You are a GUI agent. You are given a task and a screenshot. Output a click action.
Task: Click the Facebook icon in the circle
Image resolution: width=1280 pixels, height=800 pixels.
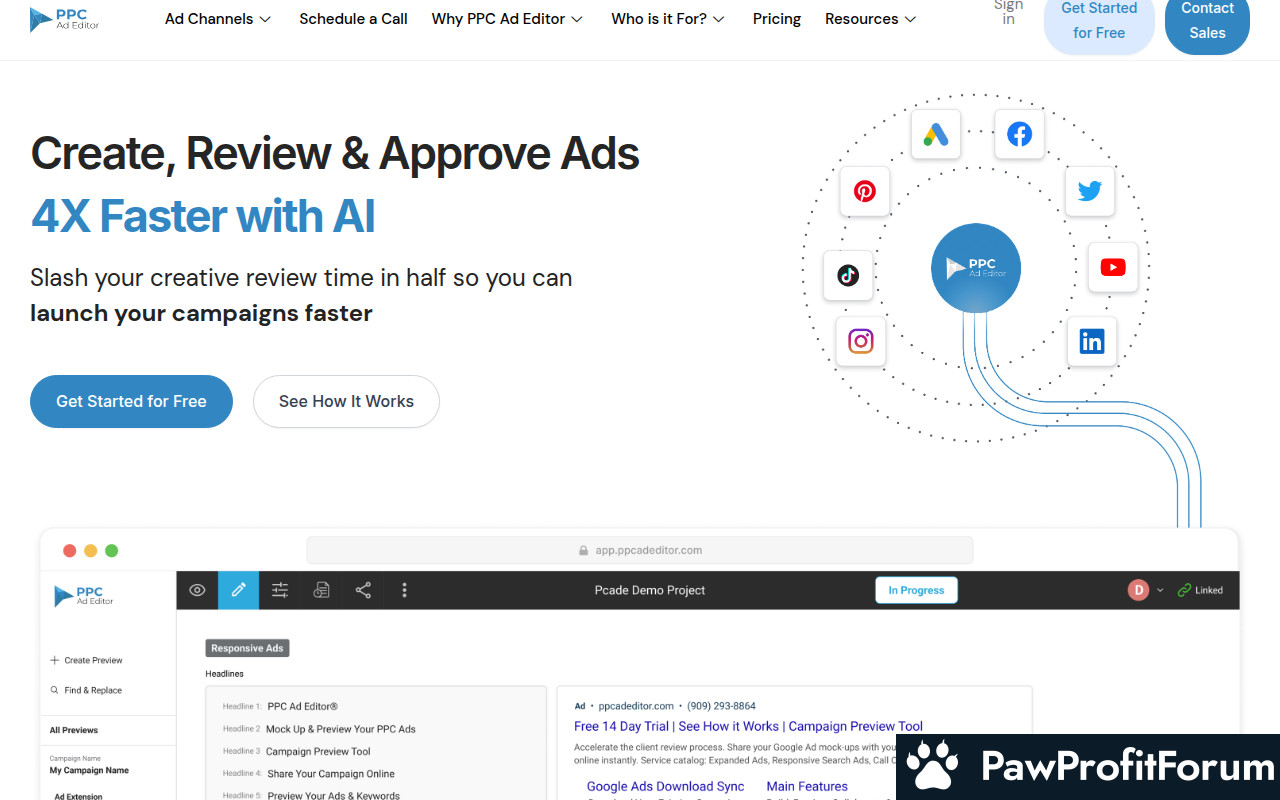coord(1019,134)
